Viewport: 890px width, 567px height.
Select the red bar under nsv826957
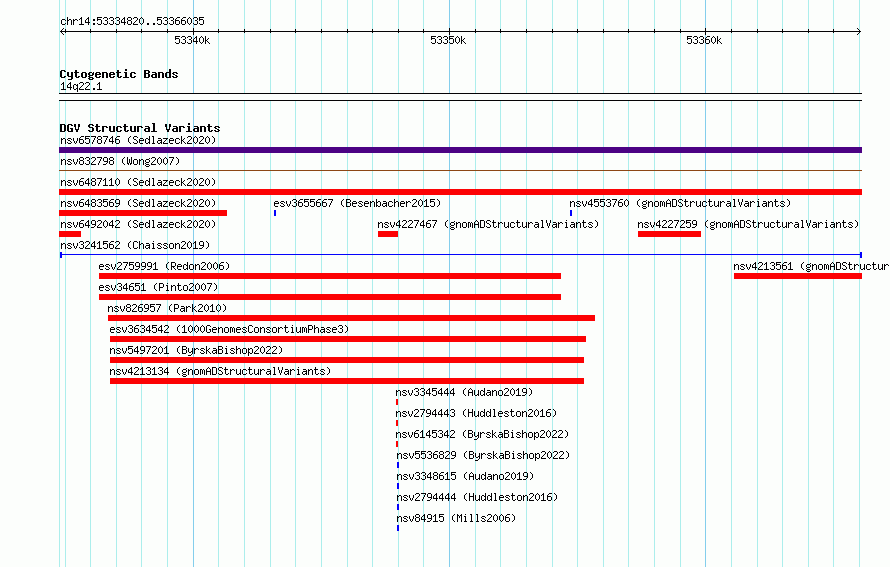(x=351, y=318)
